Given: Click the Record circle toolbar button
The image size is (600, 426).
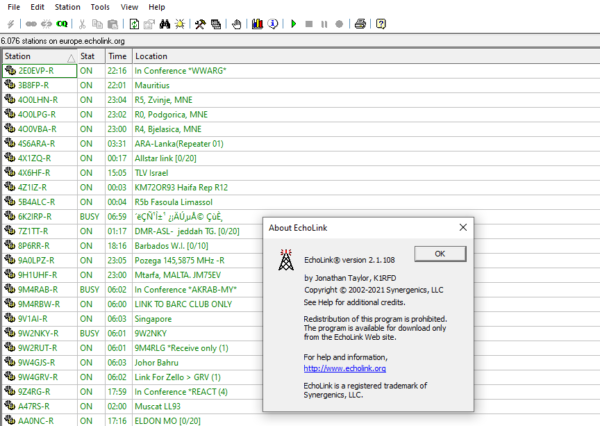Looking at the screenshot, I should [x=339, y=24].
